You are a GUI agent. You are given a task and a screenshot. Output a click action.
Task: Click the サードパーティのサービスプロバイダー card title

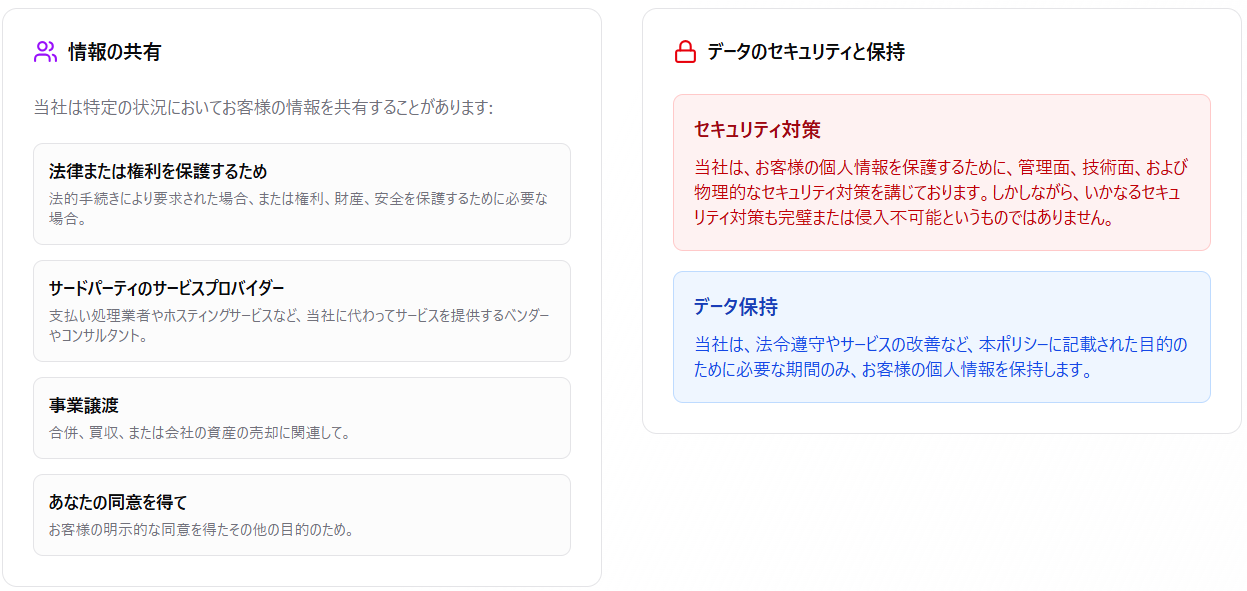167,289
